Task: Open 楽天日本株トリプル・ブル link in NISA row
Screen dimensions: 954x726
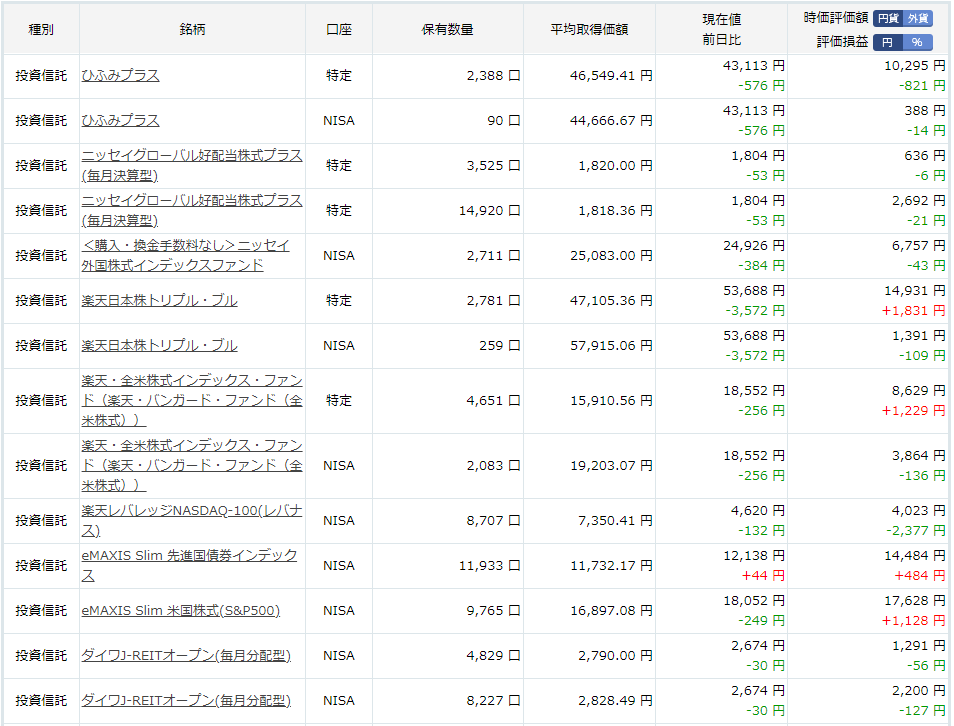Action: coord(159,346)
